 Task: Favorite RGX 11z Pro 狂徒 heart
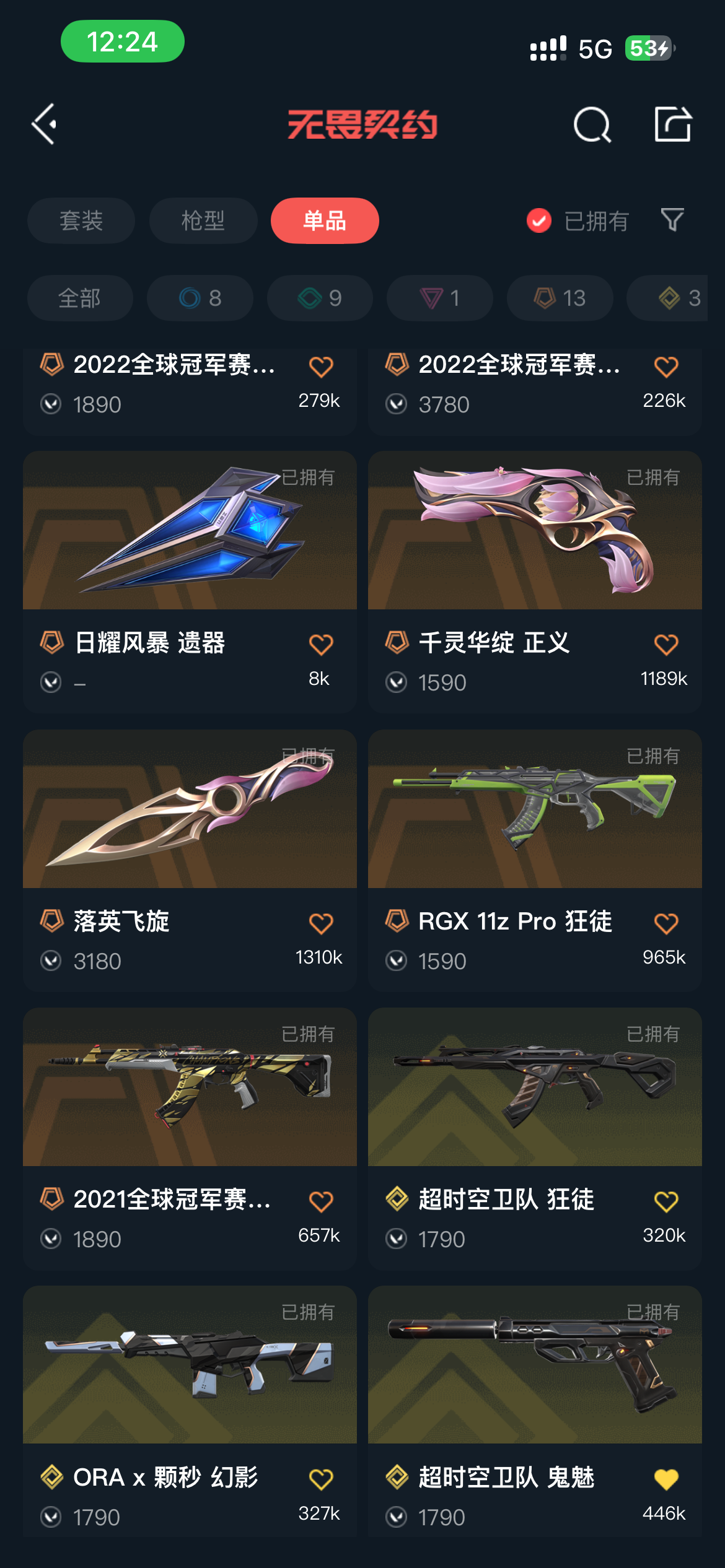pyautogui.click(x=666, y=923)
